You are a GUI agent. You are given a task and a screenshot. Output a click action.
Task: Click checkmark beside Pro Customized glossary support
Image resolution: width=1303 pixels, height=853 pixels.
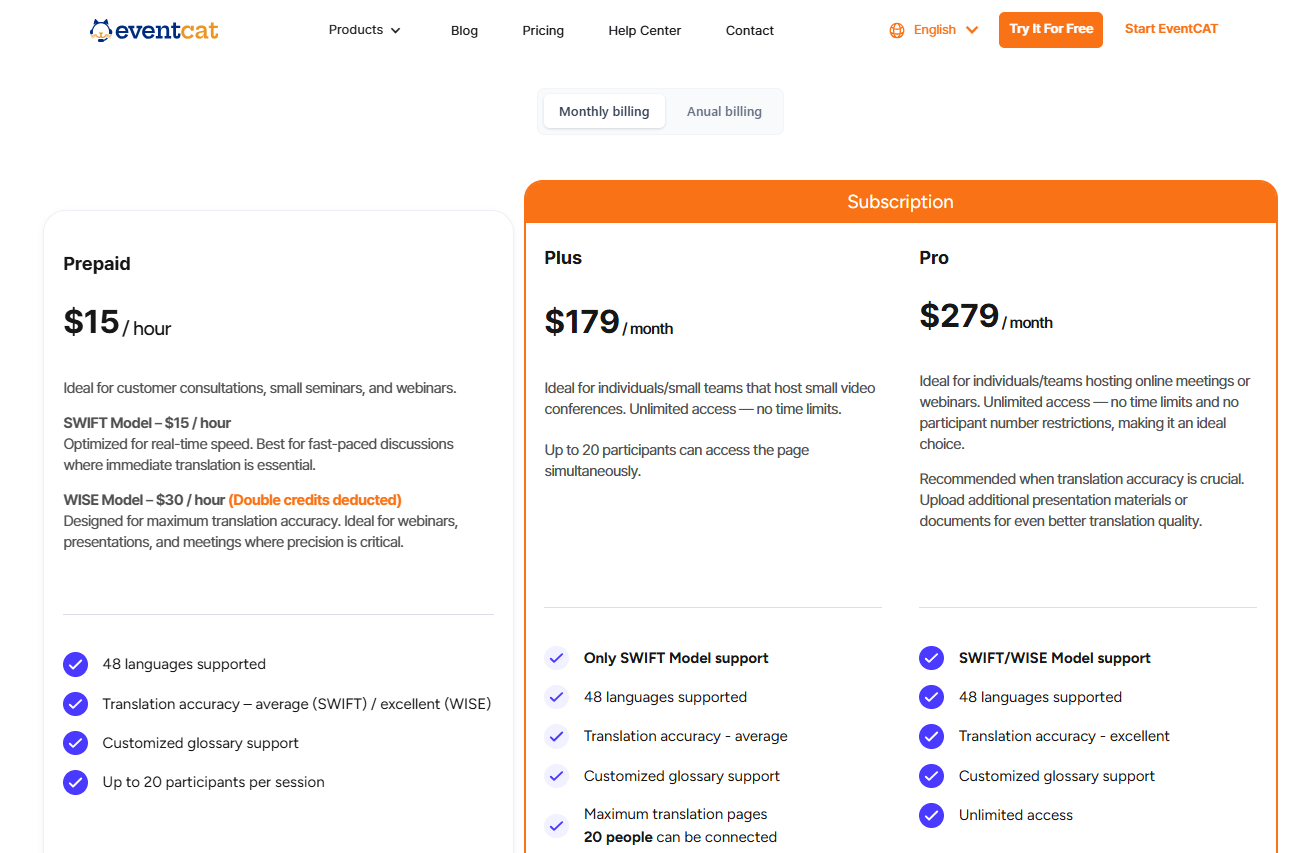click(x=931, y=776)
